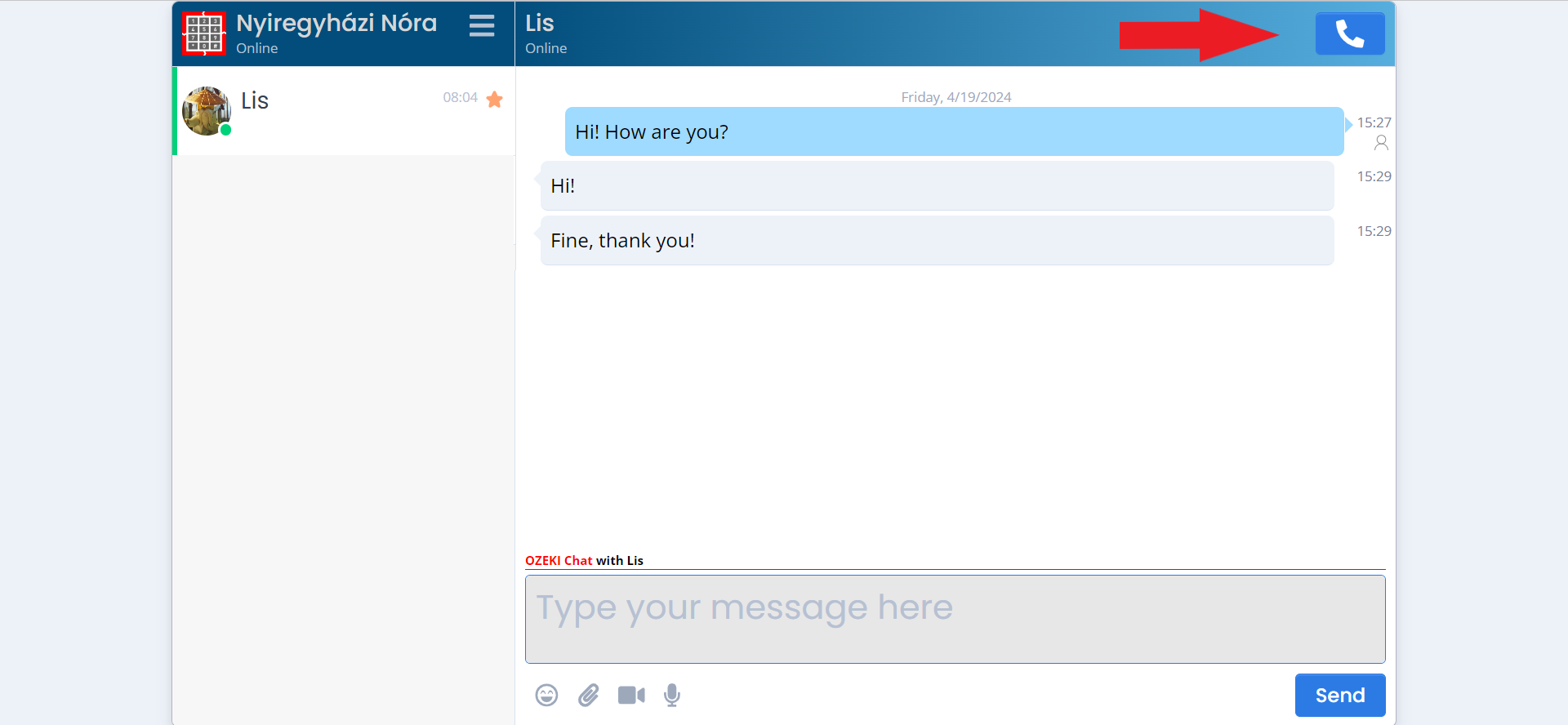The width and height of the screenshot is (1568, 725).
Task: Open the emoji picker
Action: pyautogui.click(x=546, y=695)
